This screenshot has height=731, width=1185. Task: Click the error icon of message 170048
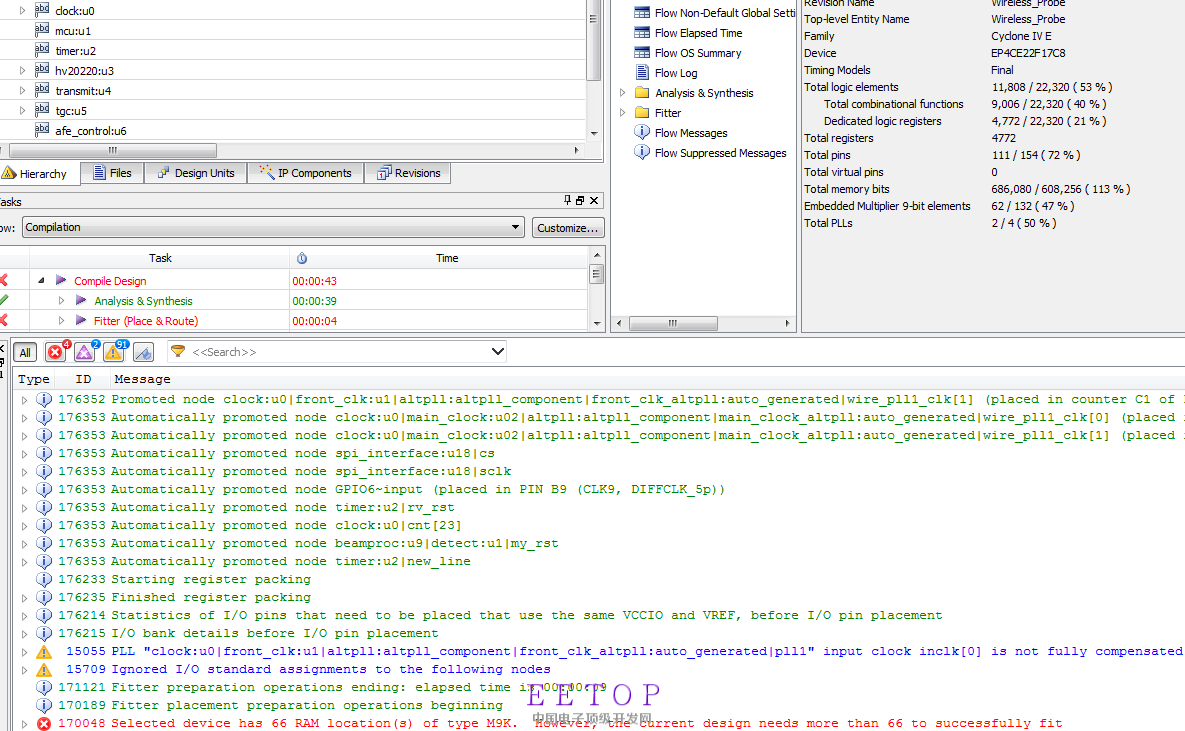pyautogui.click(x=44, y=723)
